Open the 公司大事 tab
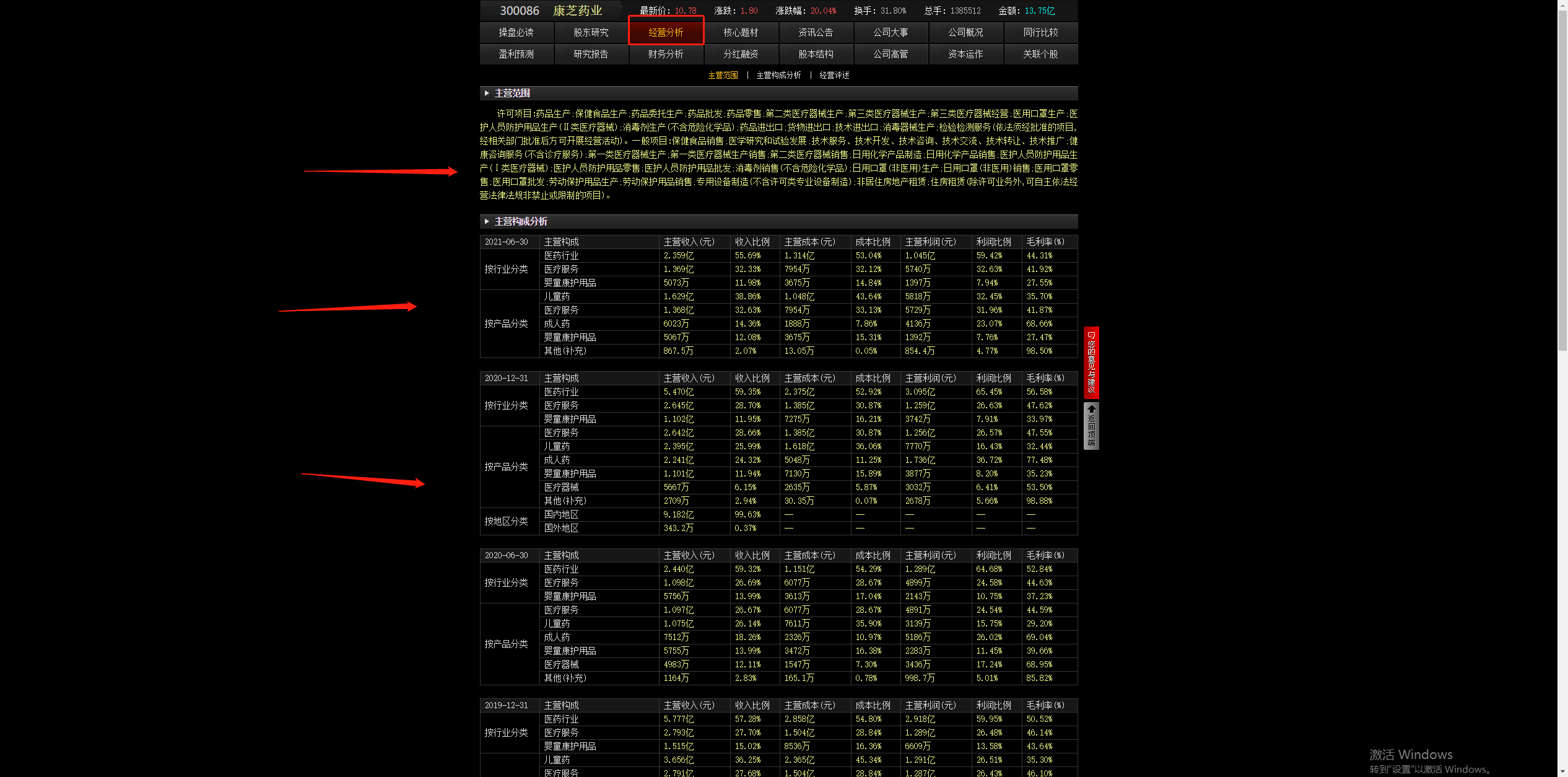 891,32
